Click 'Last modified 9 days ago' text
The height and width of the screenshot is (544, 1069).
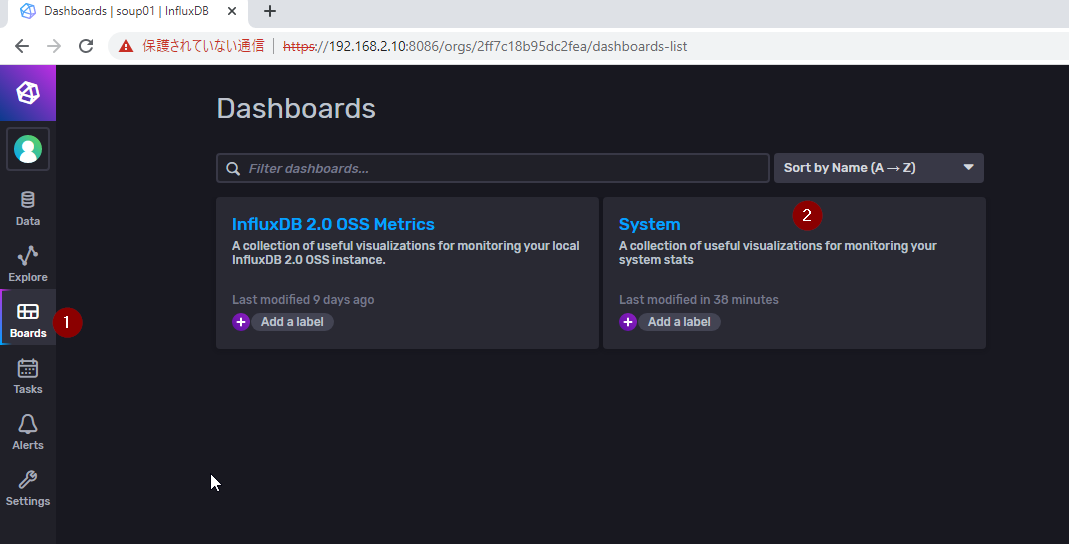point(303,299)
